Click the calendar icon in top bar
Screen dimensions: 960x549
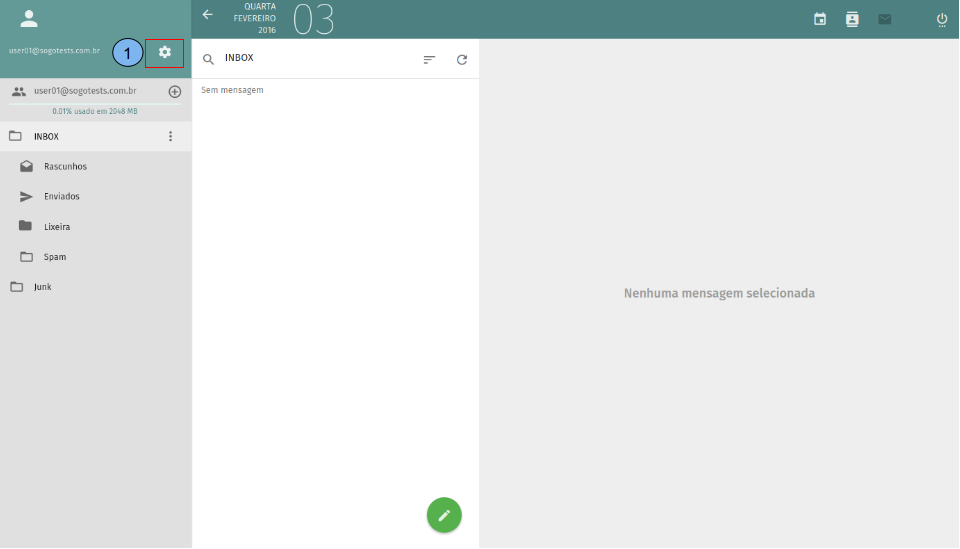tap(820, 19)
